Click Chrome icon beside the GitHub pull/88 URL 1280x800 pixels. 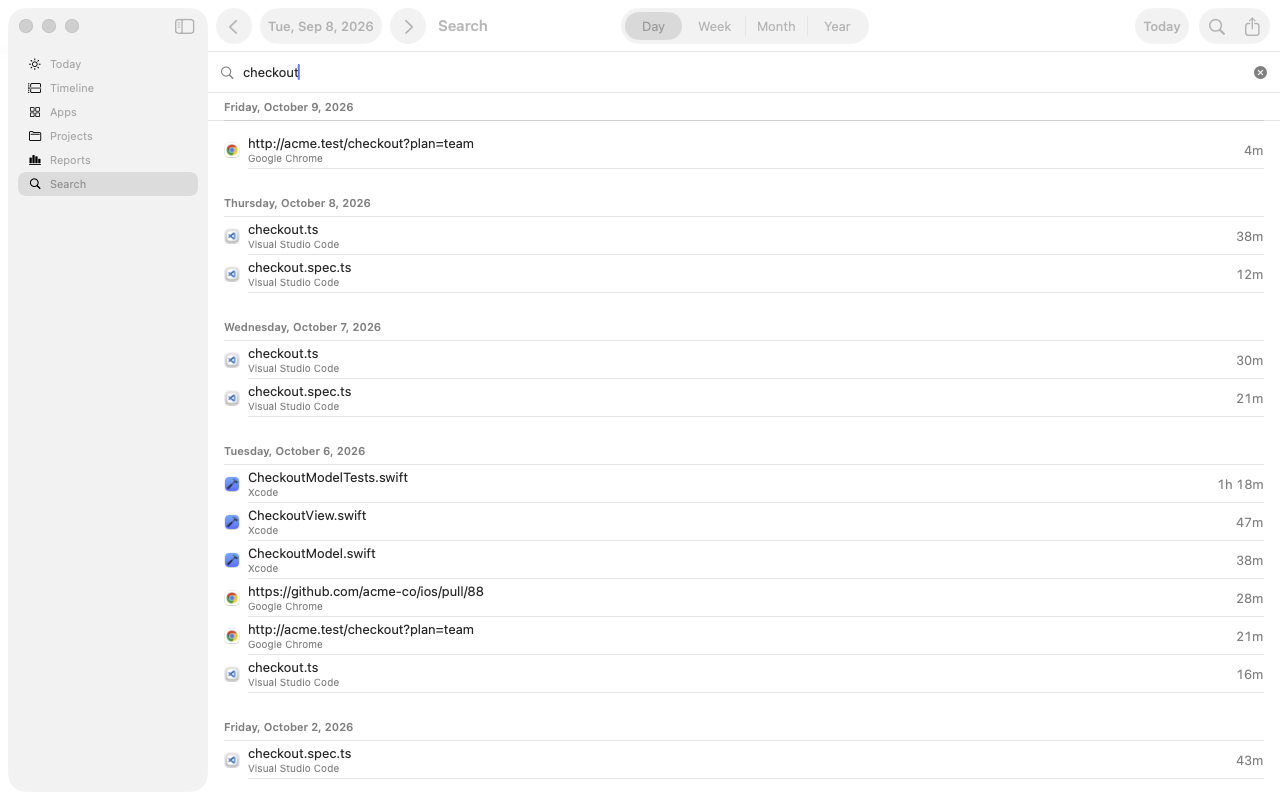tap(232, 598)
